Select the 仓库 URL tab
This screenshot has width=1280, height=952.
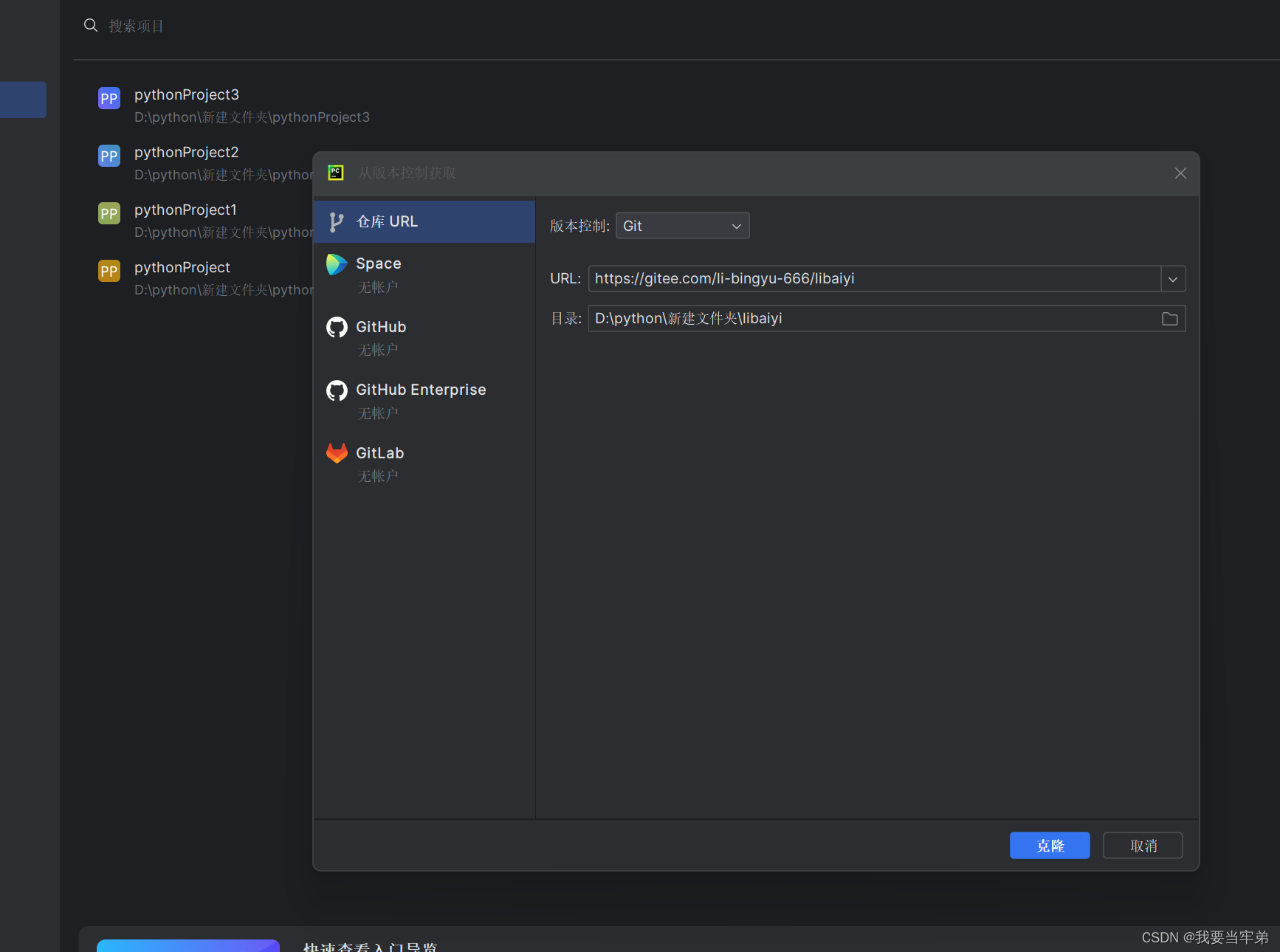pyautogui.click(x=424, y=221)
